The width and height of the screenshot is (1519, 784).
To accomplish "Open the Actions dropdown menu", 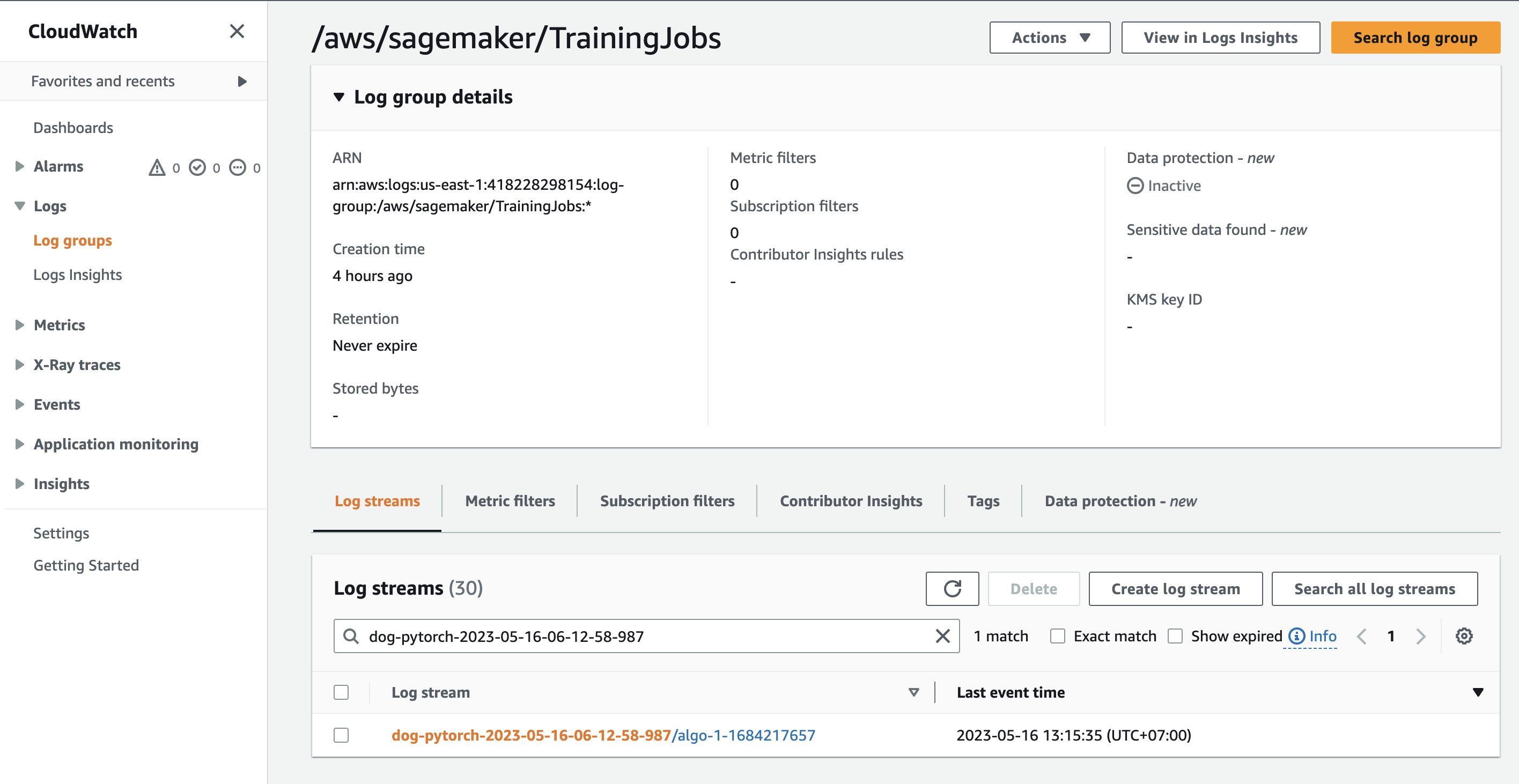I will 1049,38.
